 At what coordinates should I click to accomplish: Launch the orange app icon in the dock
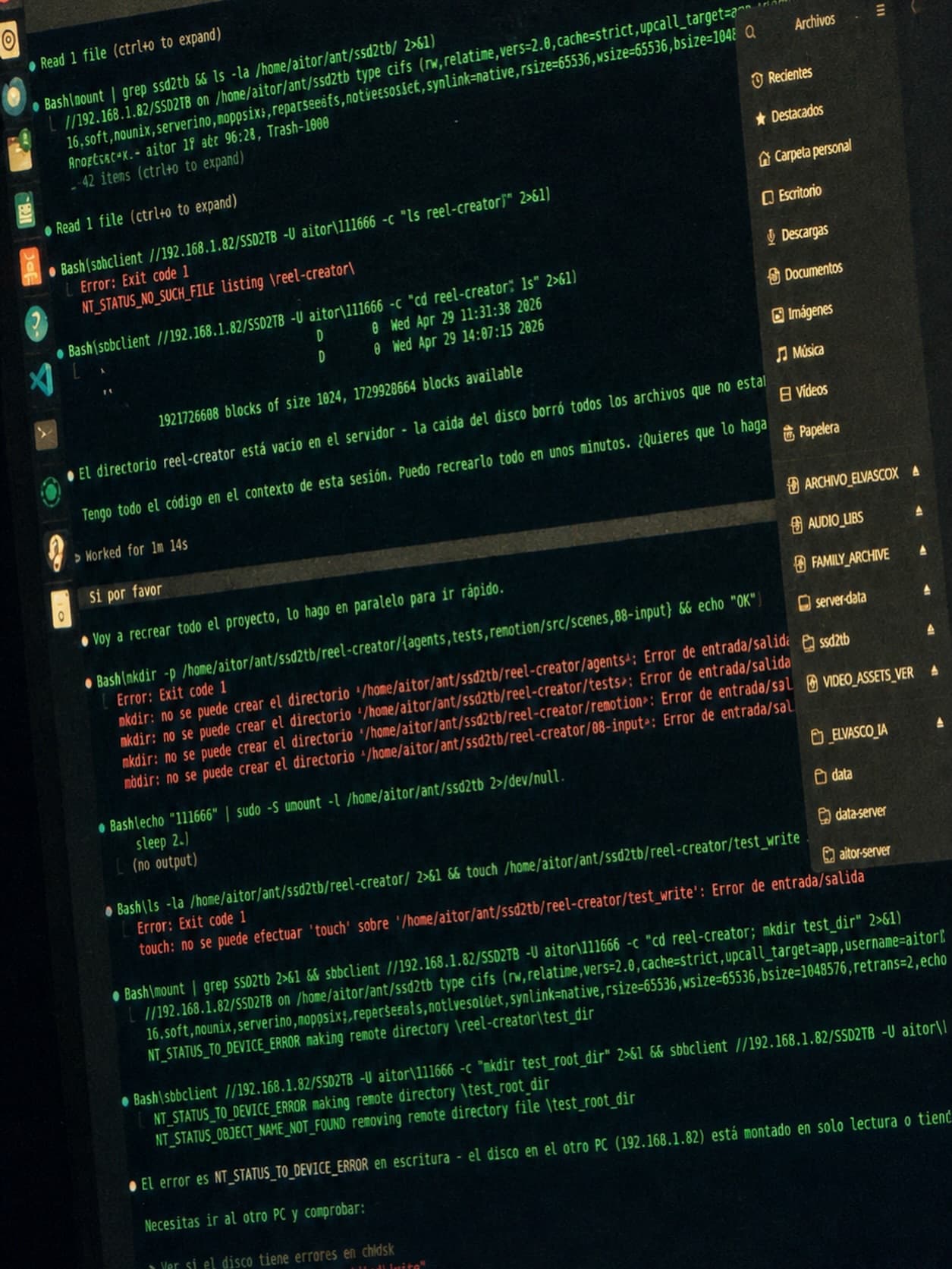tap(30, 266)
